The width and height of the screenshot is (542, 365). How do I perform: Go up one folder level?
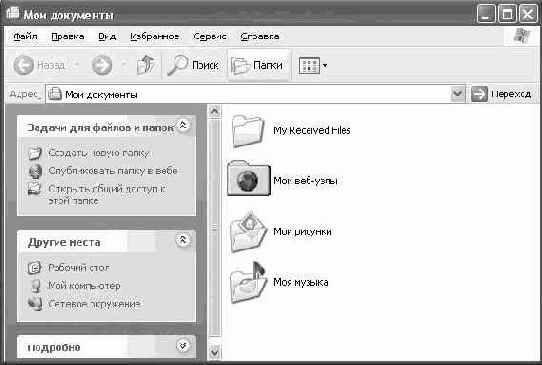tap(146, 65)
